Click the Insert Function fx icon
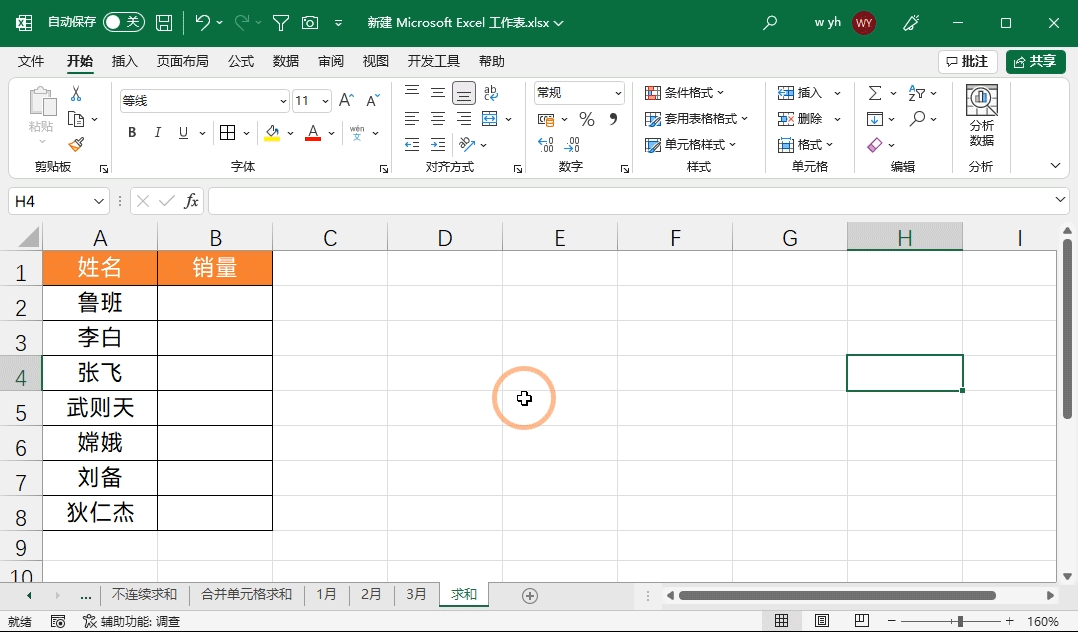The width and height of the screenshot is (1078, 632). click(x=191, y=201)
